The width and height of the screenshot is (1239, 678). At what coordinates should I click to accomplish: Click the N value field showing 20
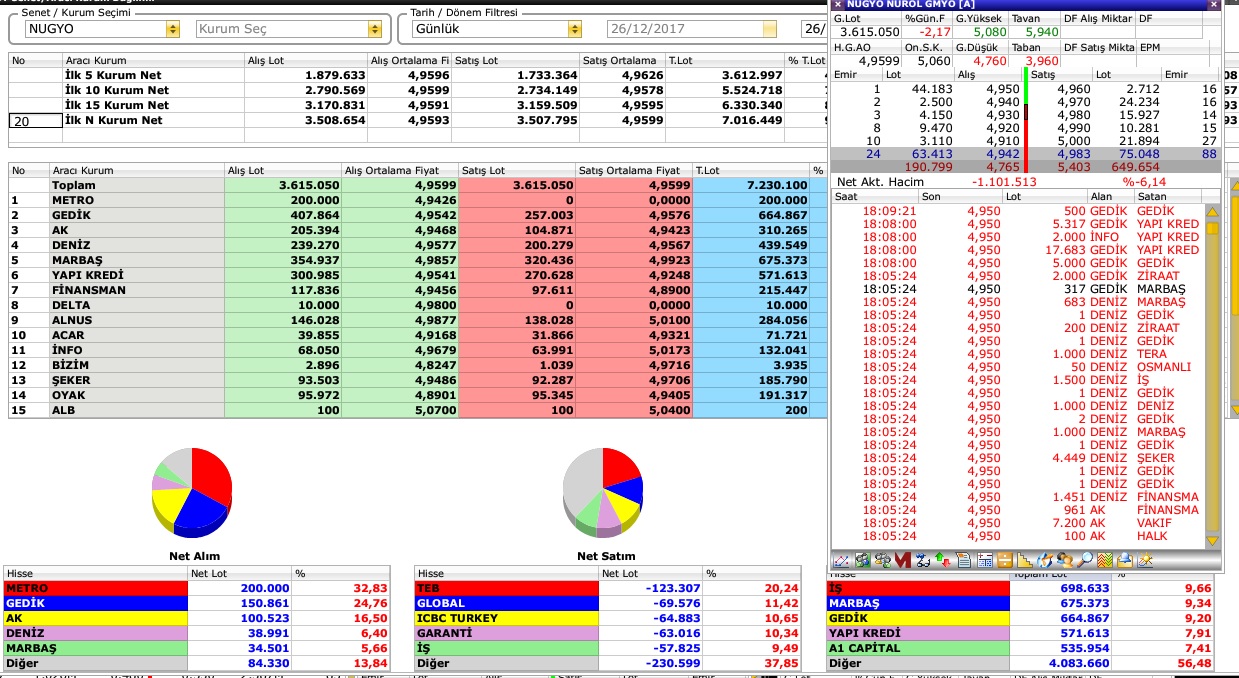(x=35, y=120)
